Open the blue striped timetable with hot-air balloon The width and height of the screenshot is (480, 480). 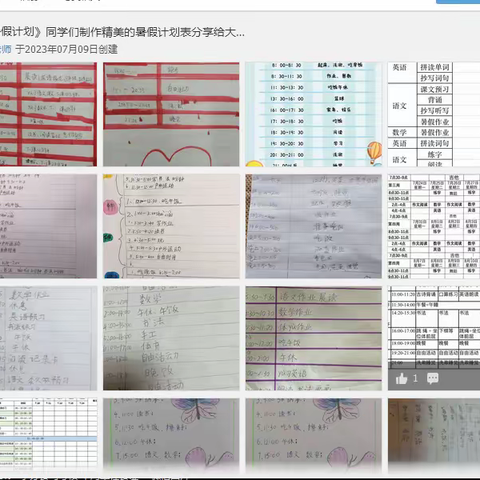click(x=313, y=114)
